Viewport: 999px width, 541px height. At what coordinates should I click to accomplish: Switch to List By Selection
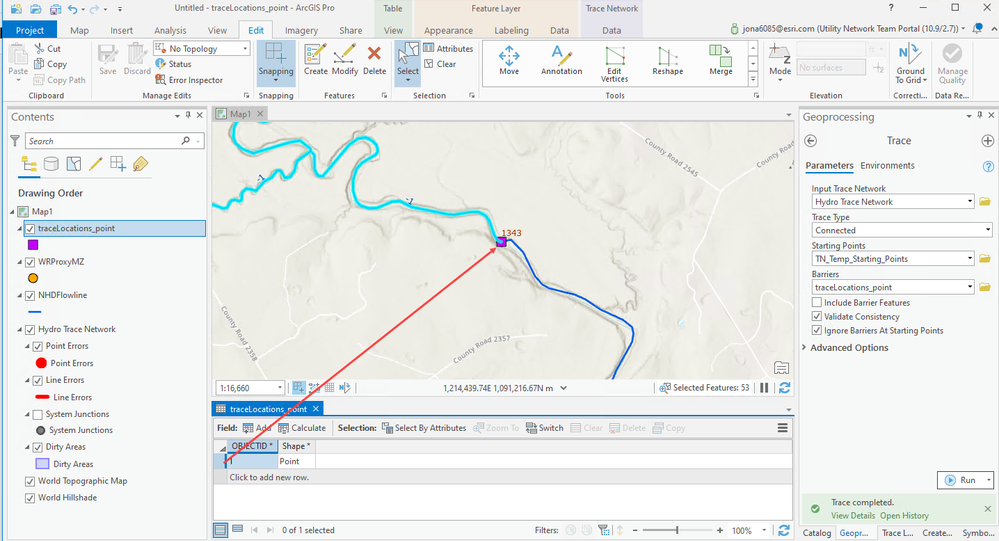(74, 164)
